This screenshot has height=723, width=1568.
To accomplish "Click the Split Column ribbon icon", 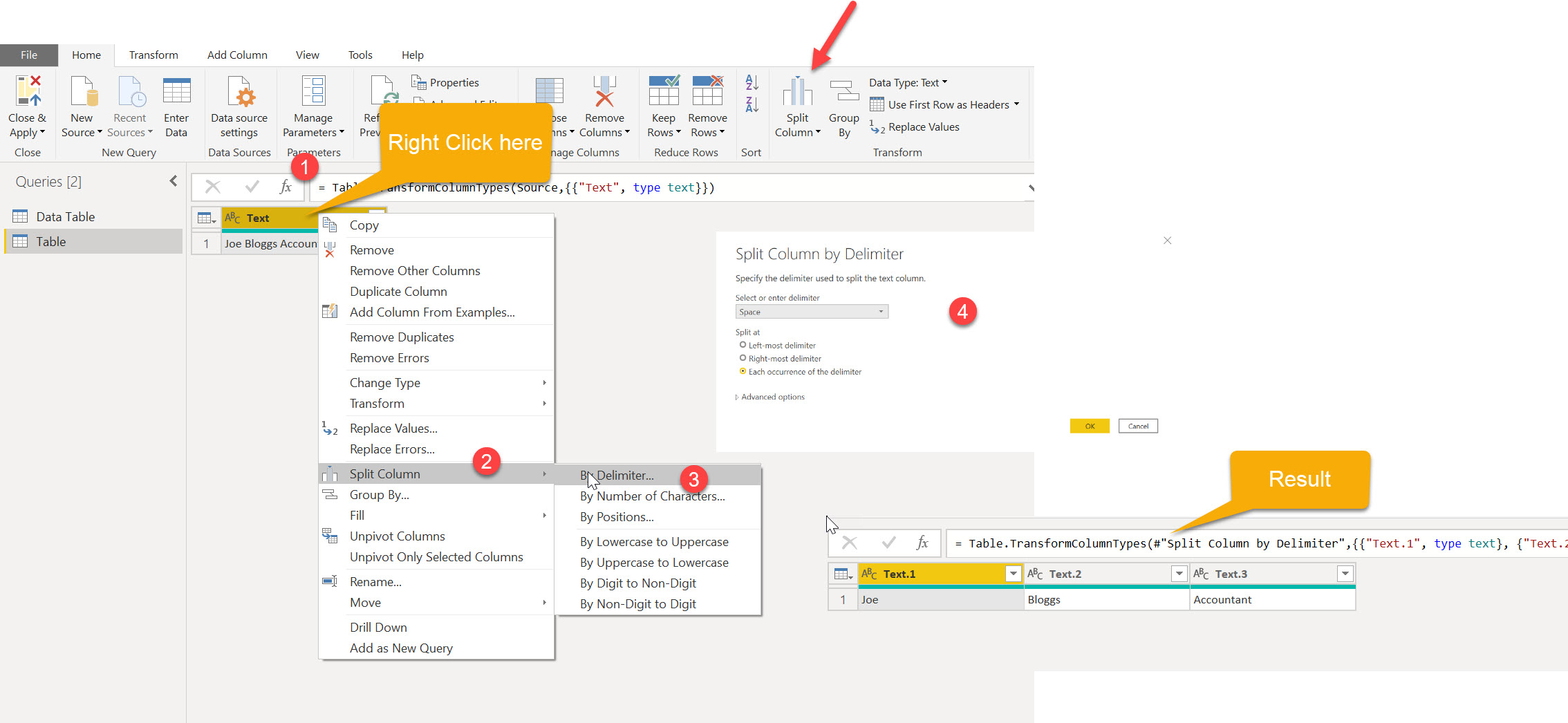I will pos(797,91).
